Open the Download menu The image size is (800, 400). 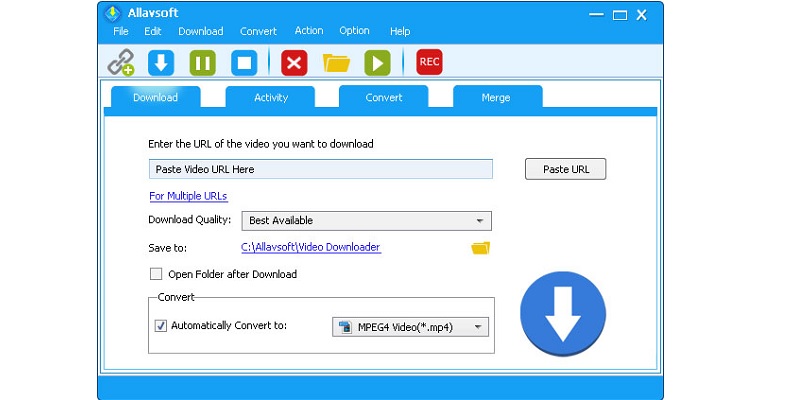pos(201,31)
